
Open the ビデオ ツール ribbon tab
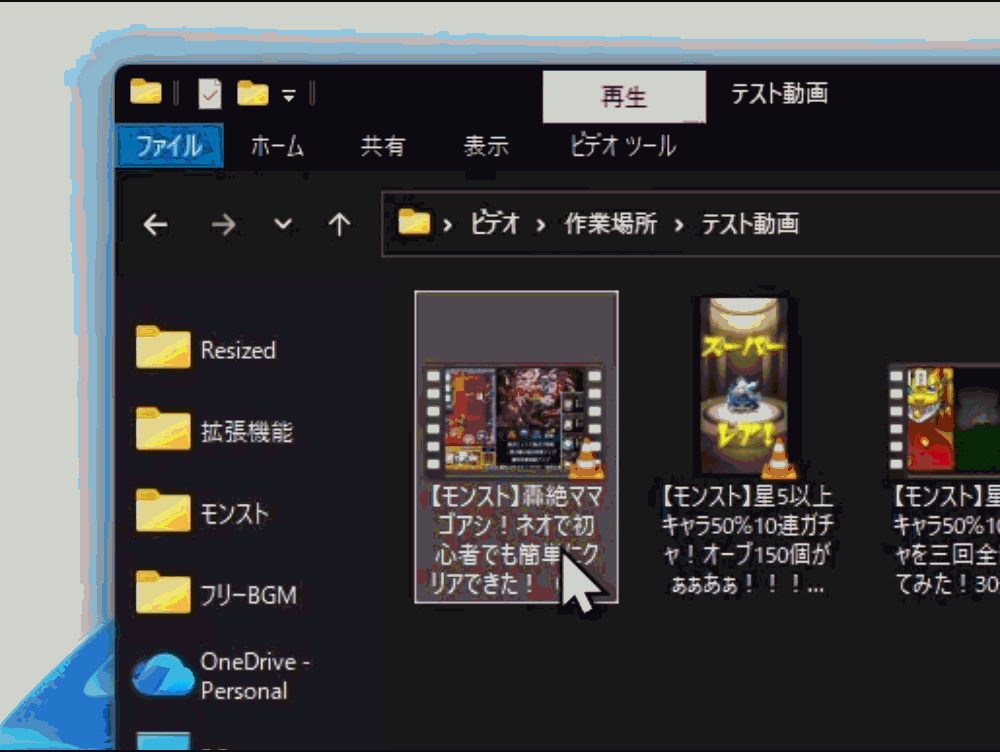click(623, 147)
